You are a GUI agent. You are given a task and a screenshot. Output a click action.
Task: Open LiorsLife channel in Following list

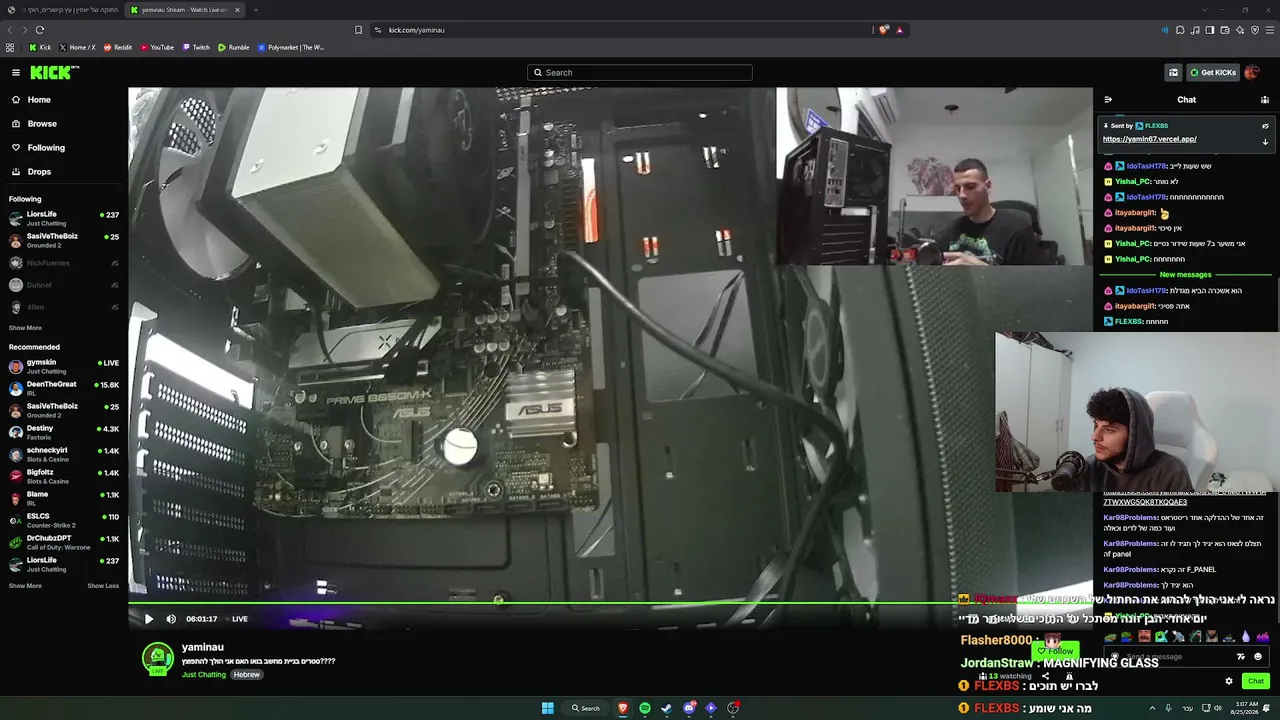click(64, 218)
